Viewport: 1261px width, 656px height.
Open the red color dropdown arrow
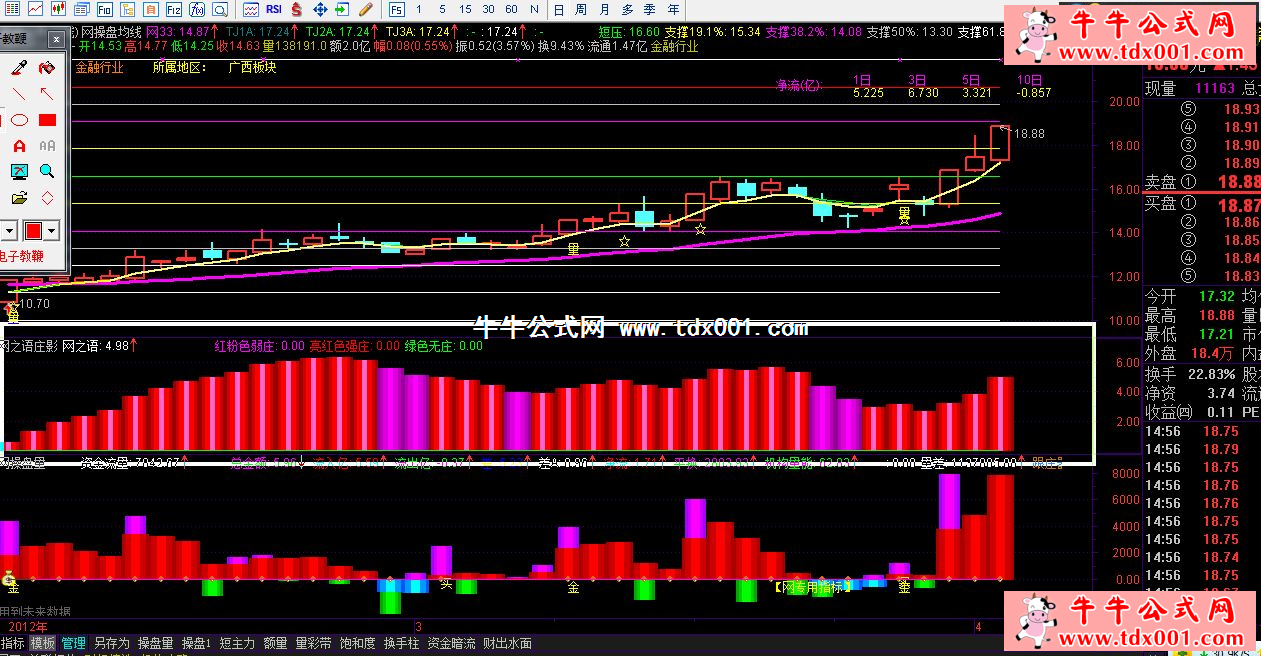[x=52, y=231]
